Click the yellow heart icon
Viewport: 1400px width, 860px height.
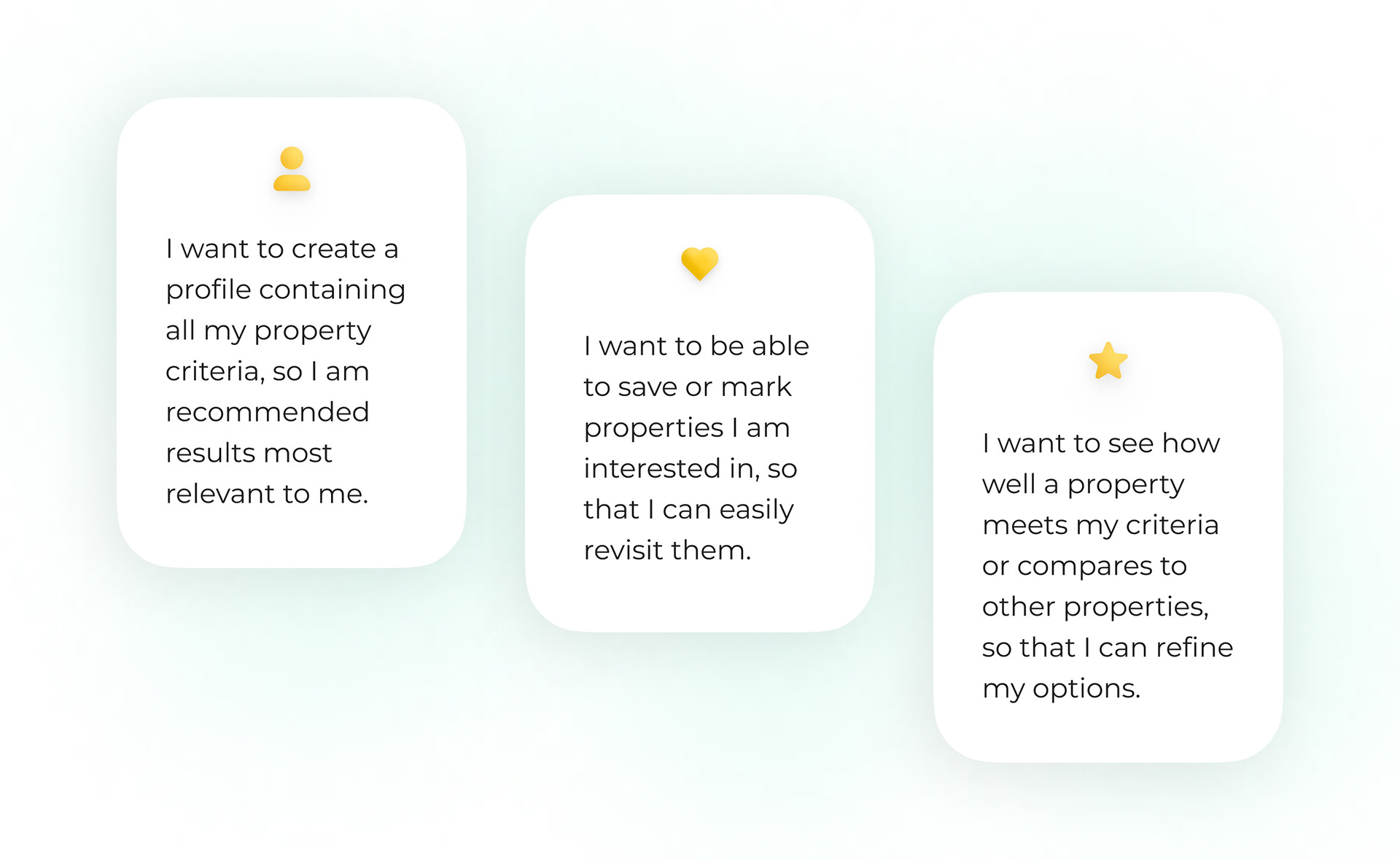[x=700, y=263]
